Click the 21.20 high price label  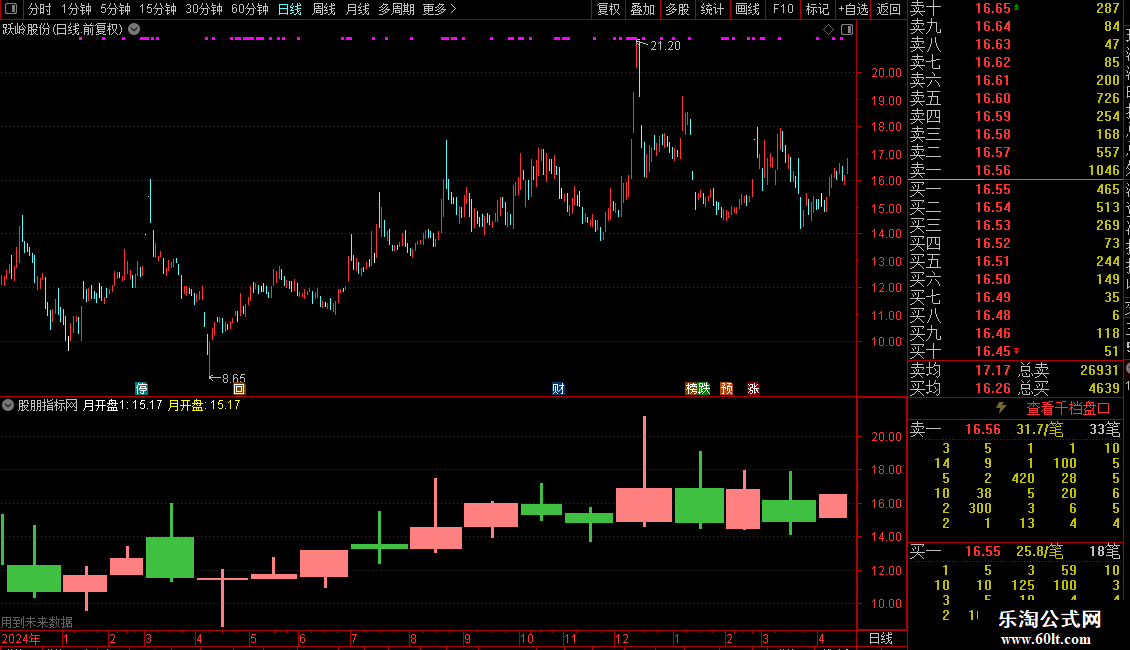tap(664, 45)
